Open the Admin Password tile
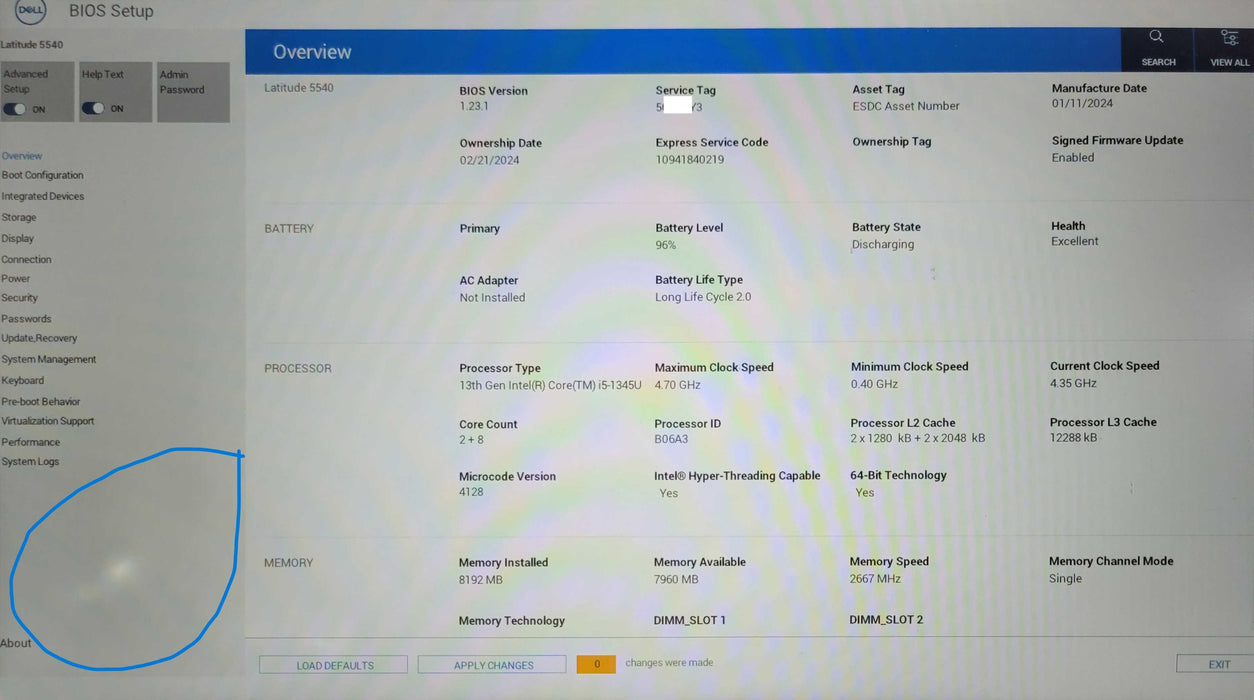 193,92
